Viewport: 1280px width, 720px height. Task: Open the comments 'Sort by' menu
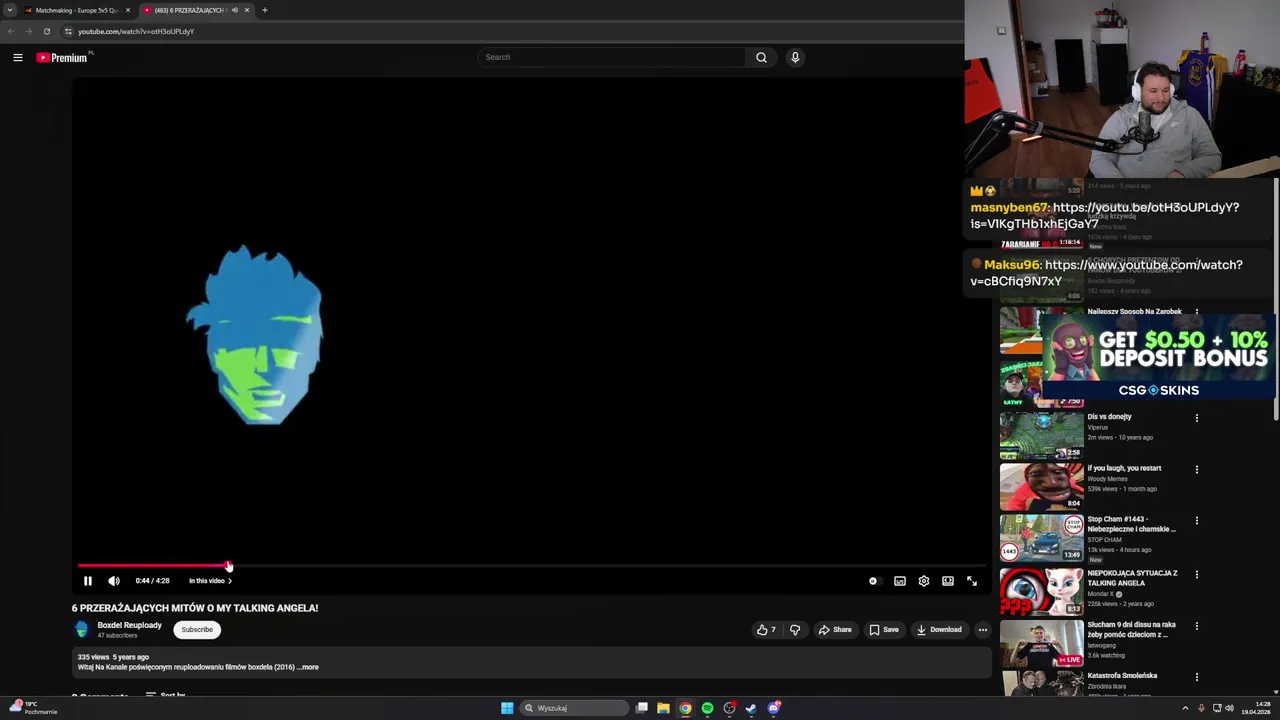coord(166,695)
